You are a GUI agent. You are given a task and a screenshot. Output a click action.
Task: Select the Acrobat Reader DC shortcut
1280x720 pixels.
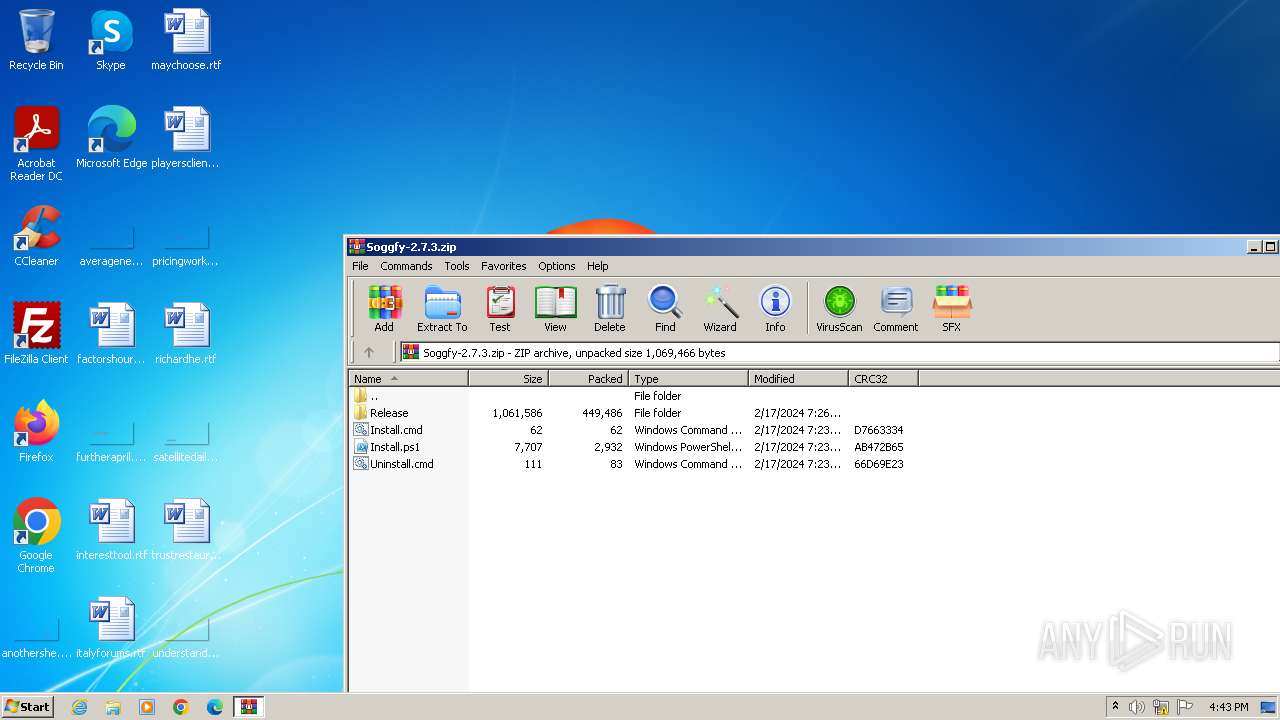[36, 144]
